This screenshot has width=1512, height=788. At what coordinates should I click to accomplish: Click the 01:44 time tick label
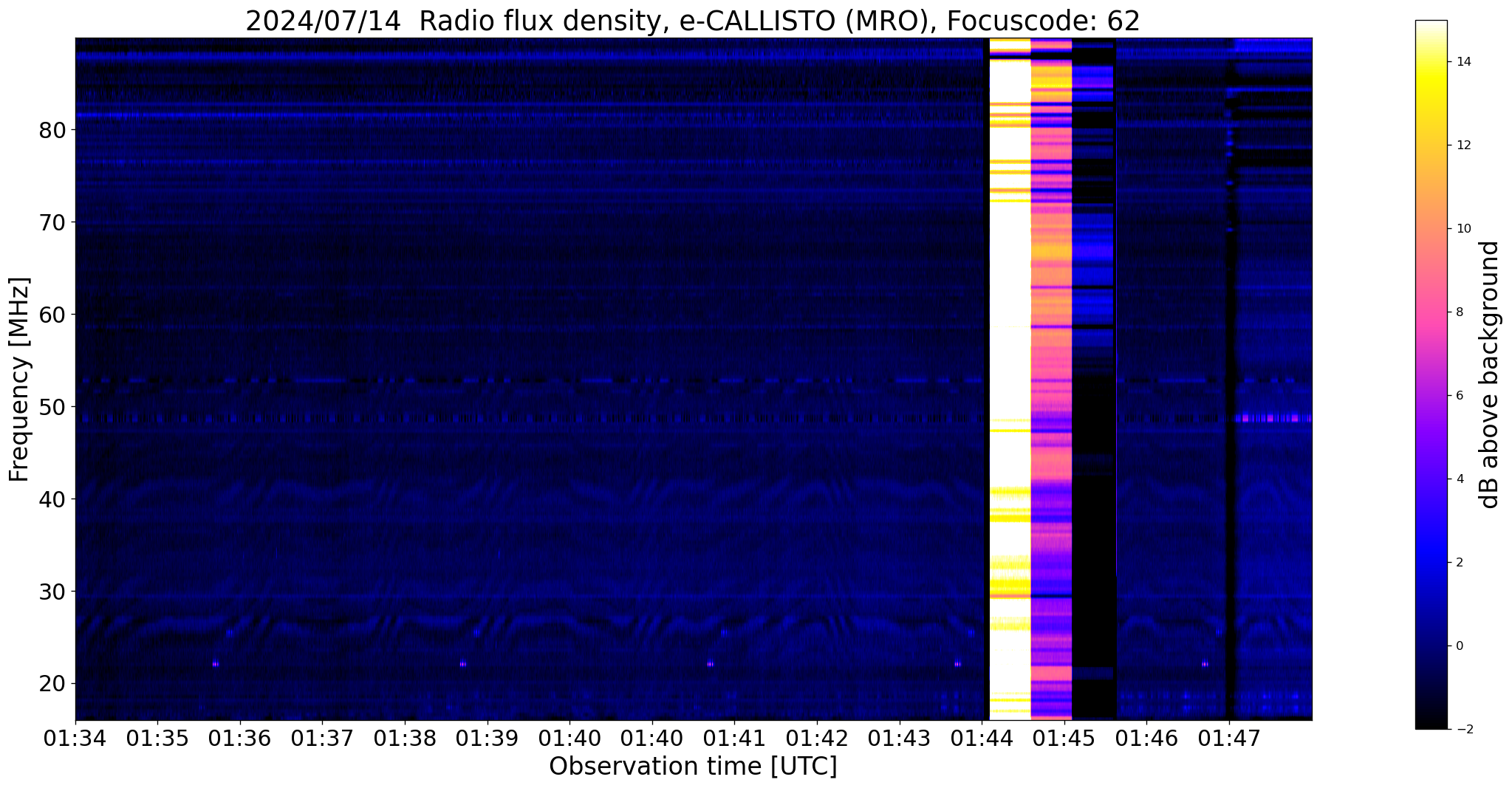tap(982, 737)
